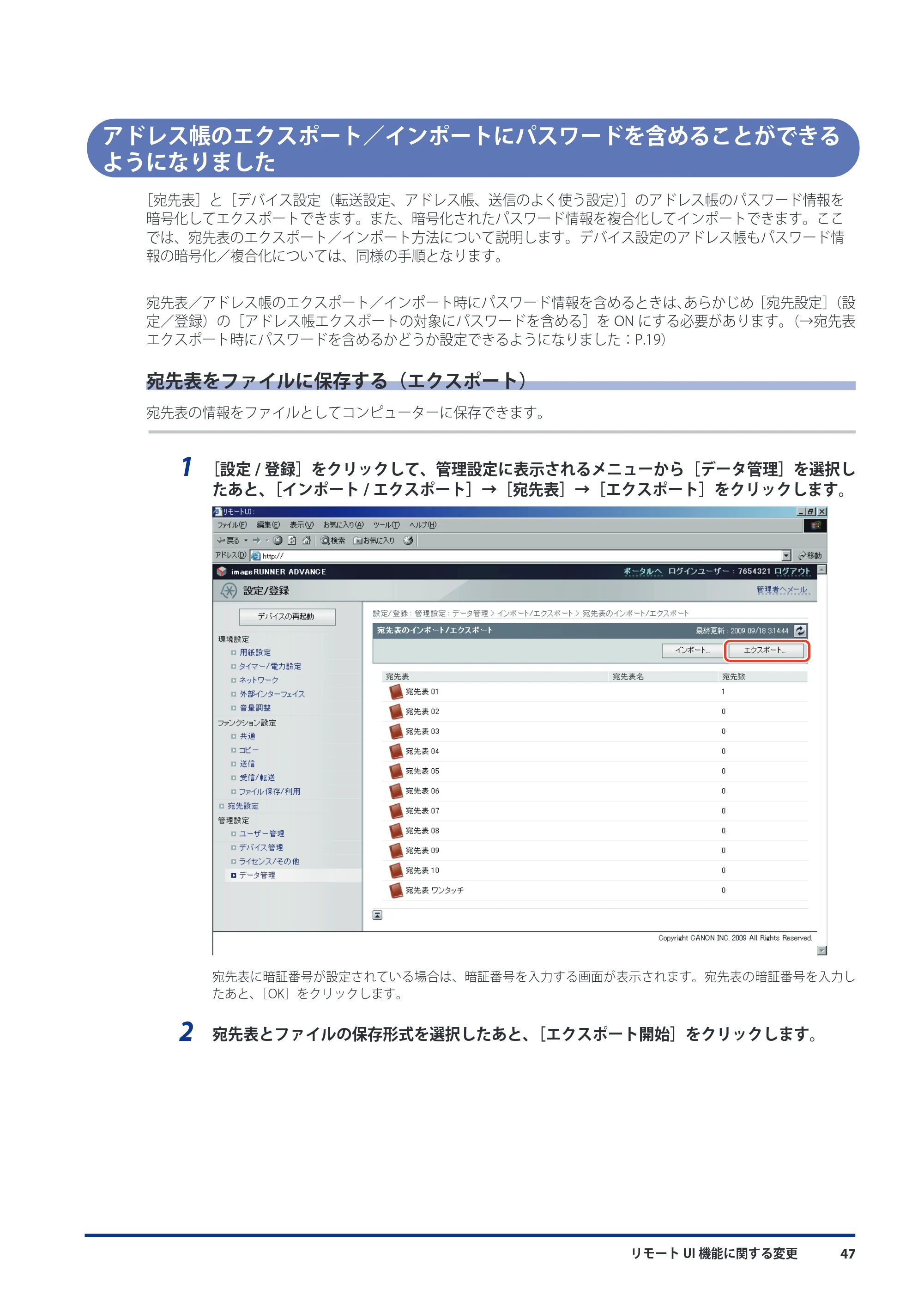Open 音量調整 in the sidebar
The image size is (924, 1307).
tap(255, 708)
